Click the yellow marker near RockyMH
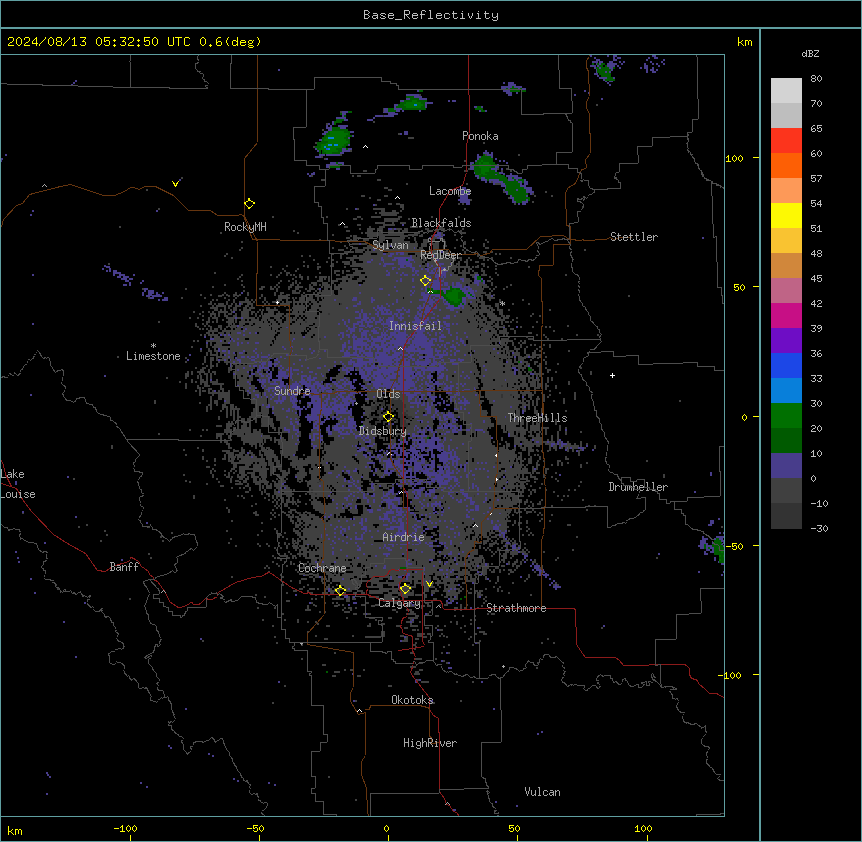Image resolution: width=862 pixels, height=842 pixels. coord(250,203)
